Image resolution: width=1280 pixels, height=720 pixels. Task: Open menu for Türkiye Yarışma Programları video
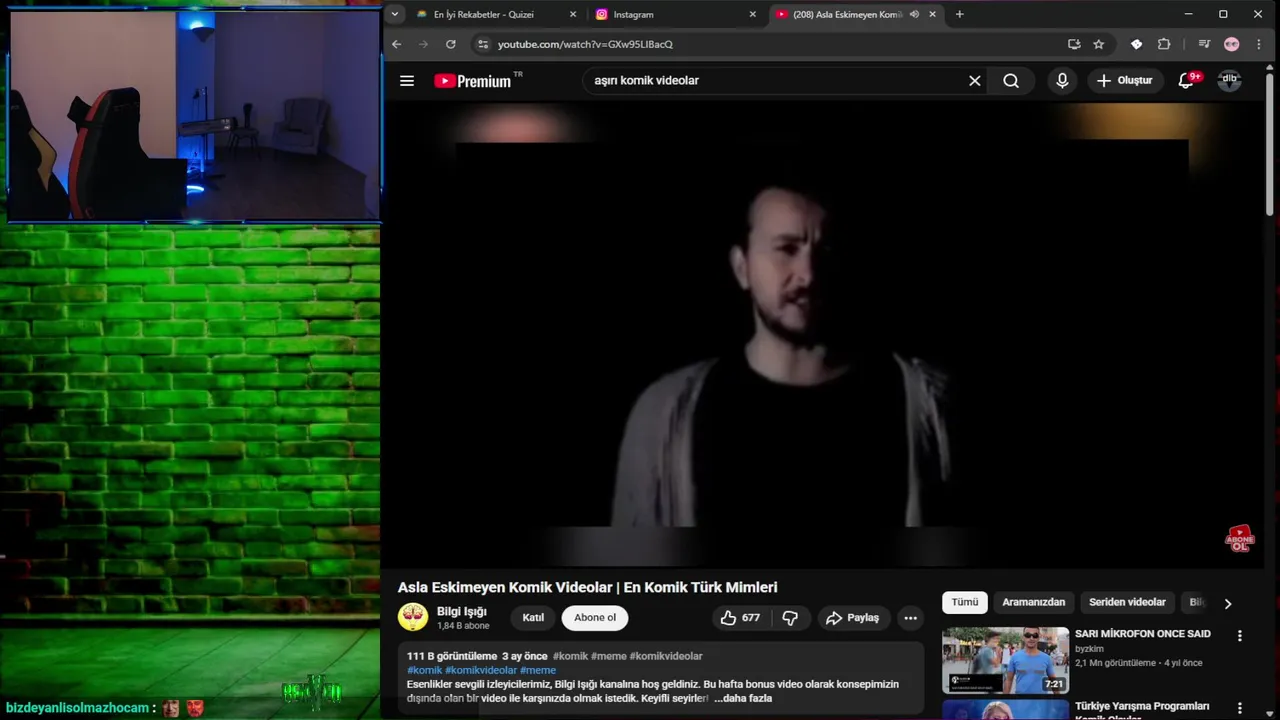click(x=1240, y=709)
